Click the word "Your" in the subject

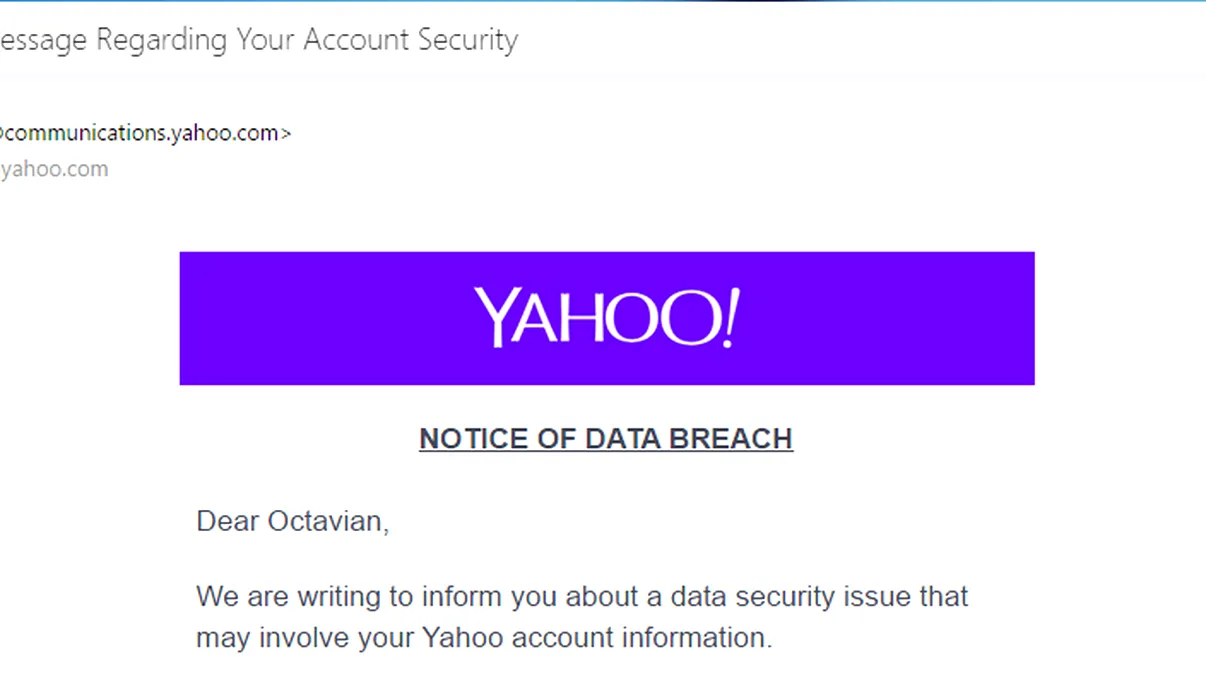click(265, 40)
